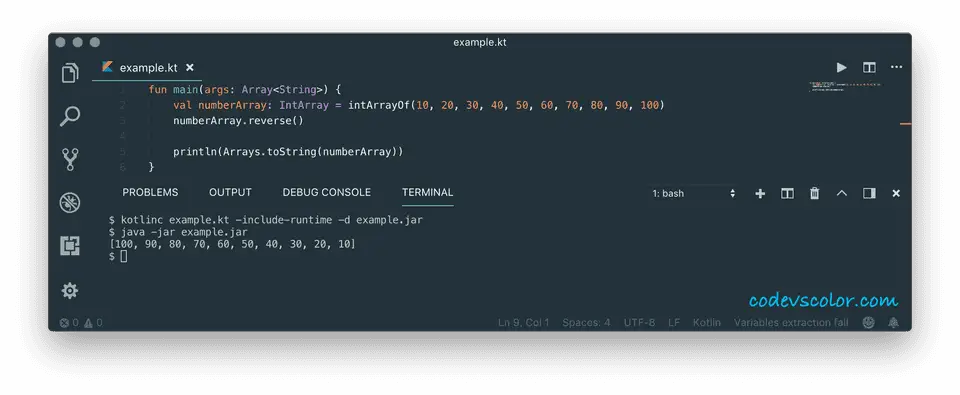Maximize panel with up chevron

click(x=842, y=194)
